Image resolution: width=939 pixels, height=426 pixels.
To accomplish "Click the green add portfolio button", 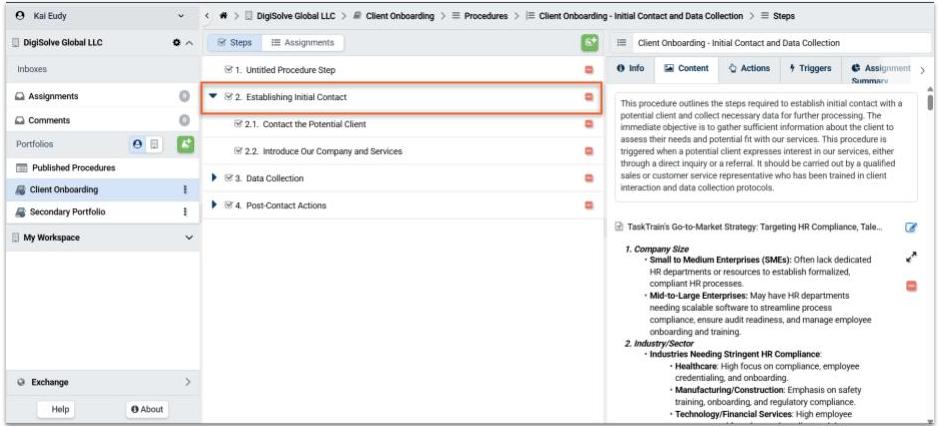I will tap(185, 144).
